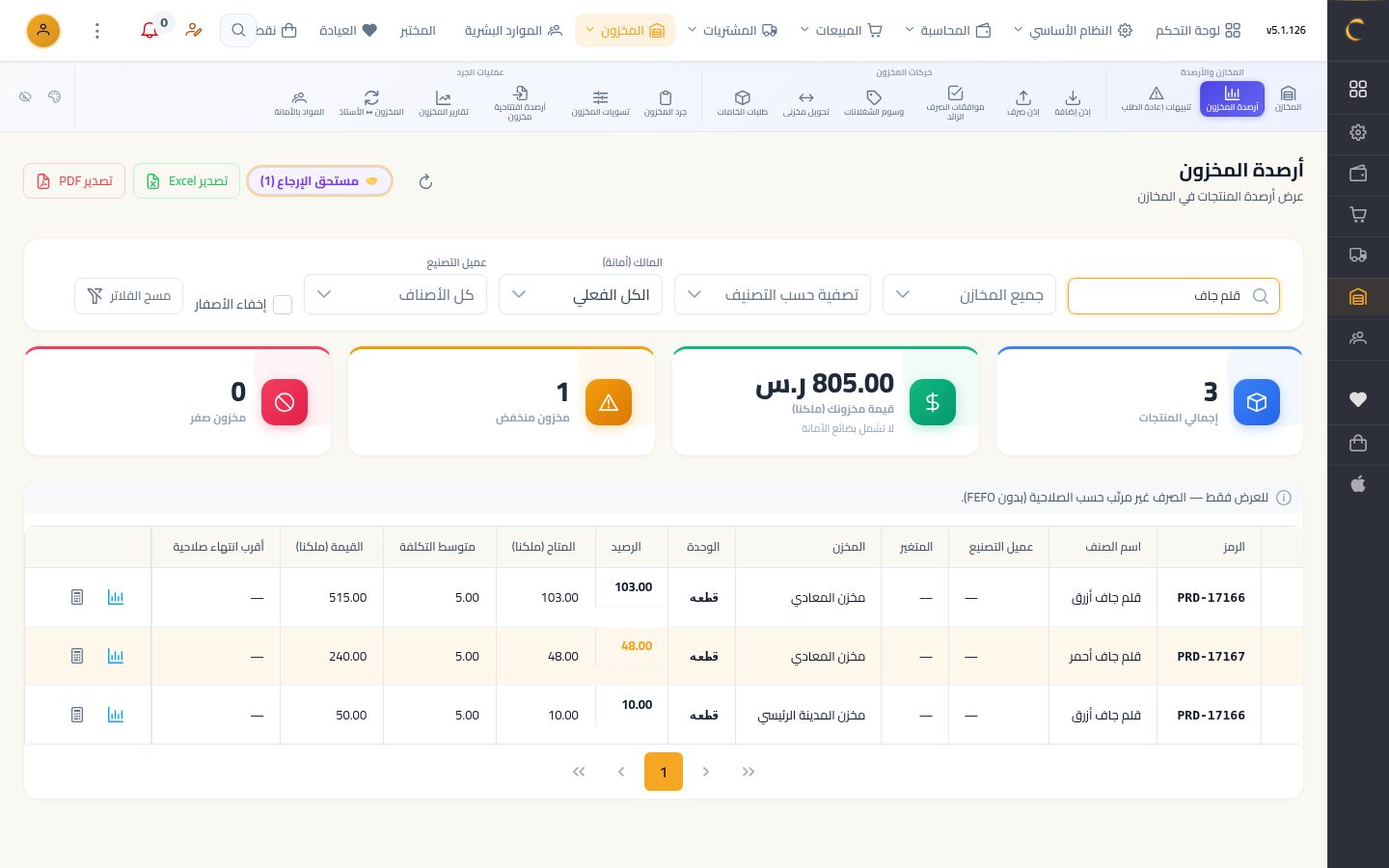The image size is (1389, 868).
Task: Go to لوحة التحكم dashboard
Action: tap(1198, 31)
